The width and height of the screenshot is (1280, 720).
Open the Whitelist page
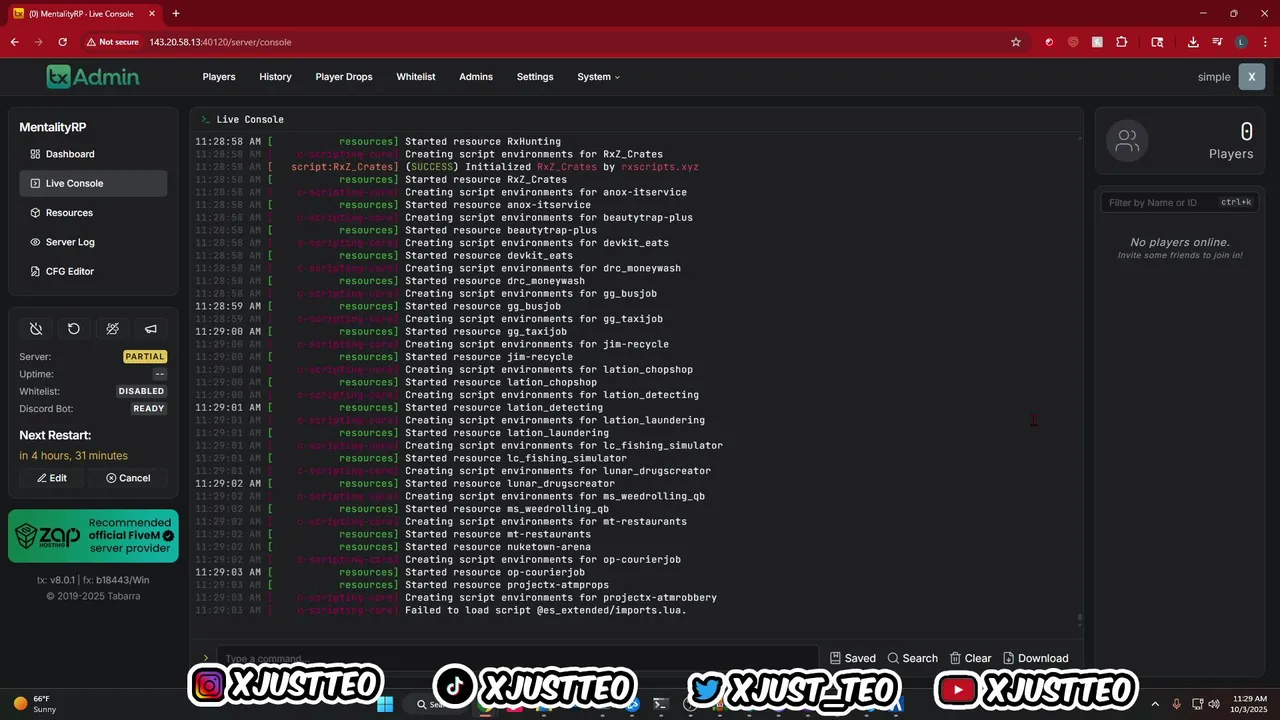tap(416, 77)
